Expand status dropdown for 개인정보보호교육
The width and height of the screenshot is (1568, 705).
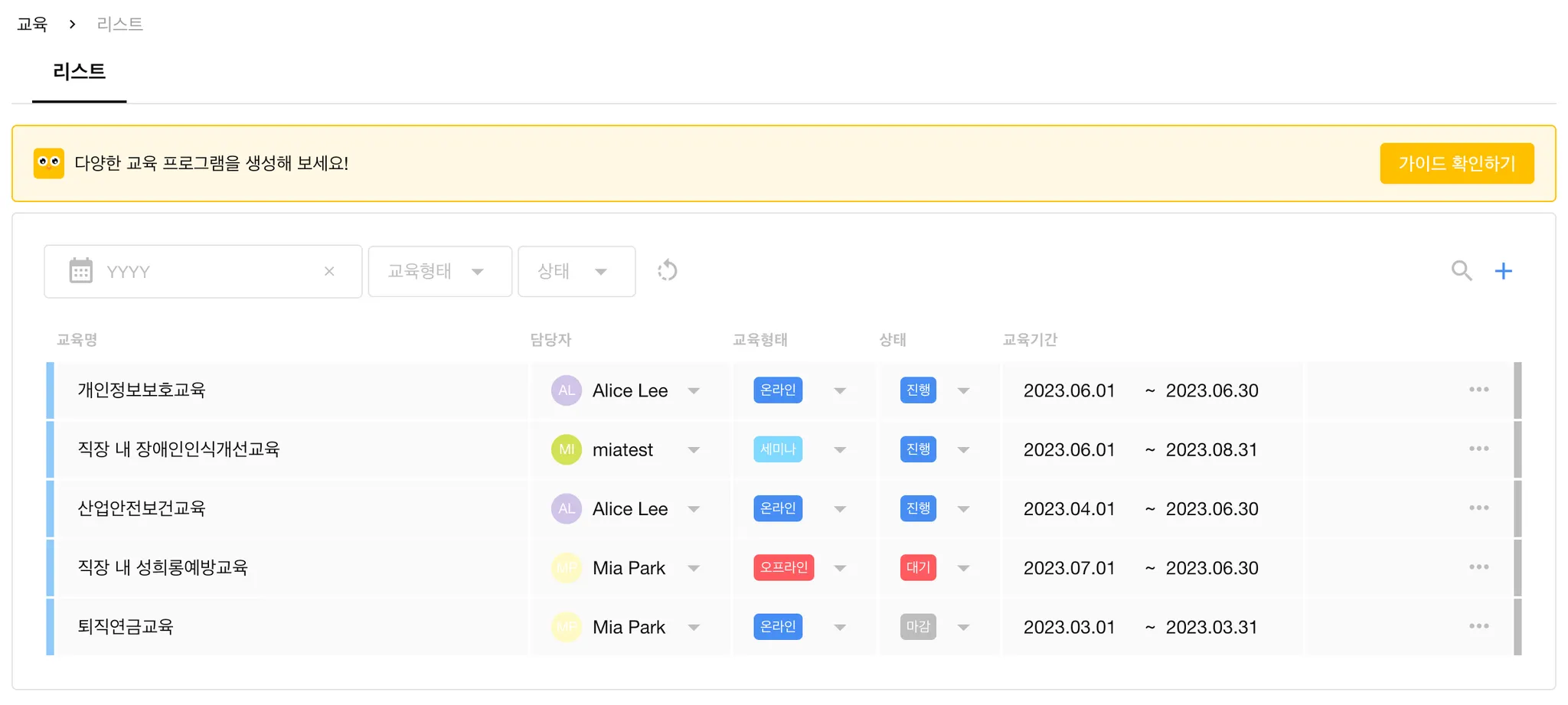tap(964, 390)
